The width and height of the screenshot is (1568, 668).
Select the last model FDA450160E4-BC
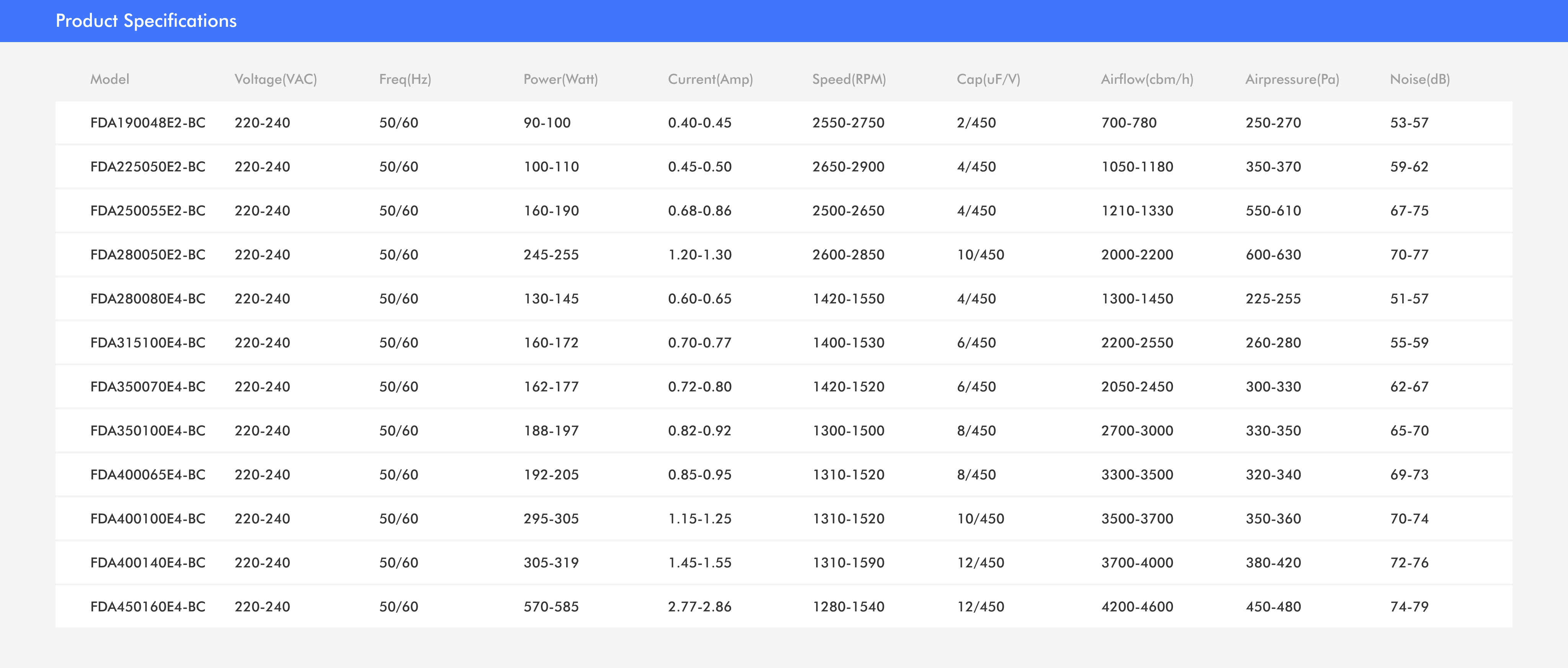(x=148, y=606)
